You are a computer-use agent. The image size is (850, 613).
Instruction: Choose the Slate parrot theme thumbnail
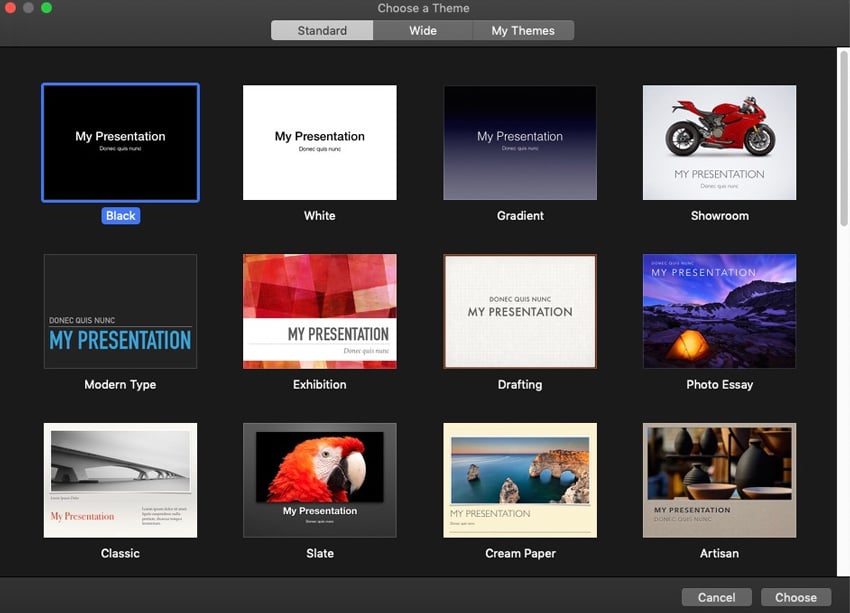point(320,480)
